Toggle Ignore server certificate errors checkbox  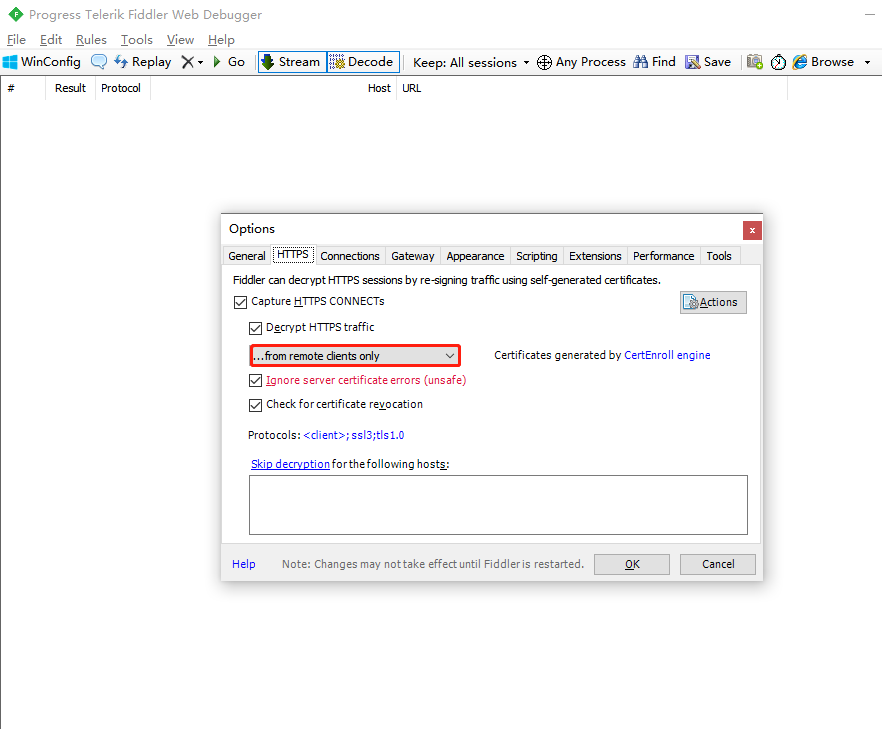pos(255,381)
